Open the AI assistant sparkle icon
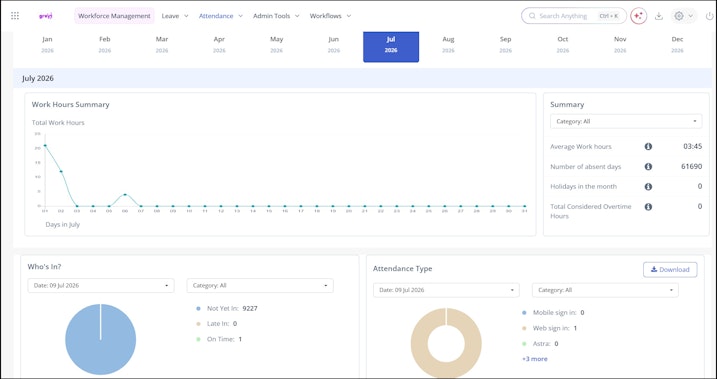This screenshot has height=379, width=717. 638,16
